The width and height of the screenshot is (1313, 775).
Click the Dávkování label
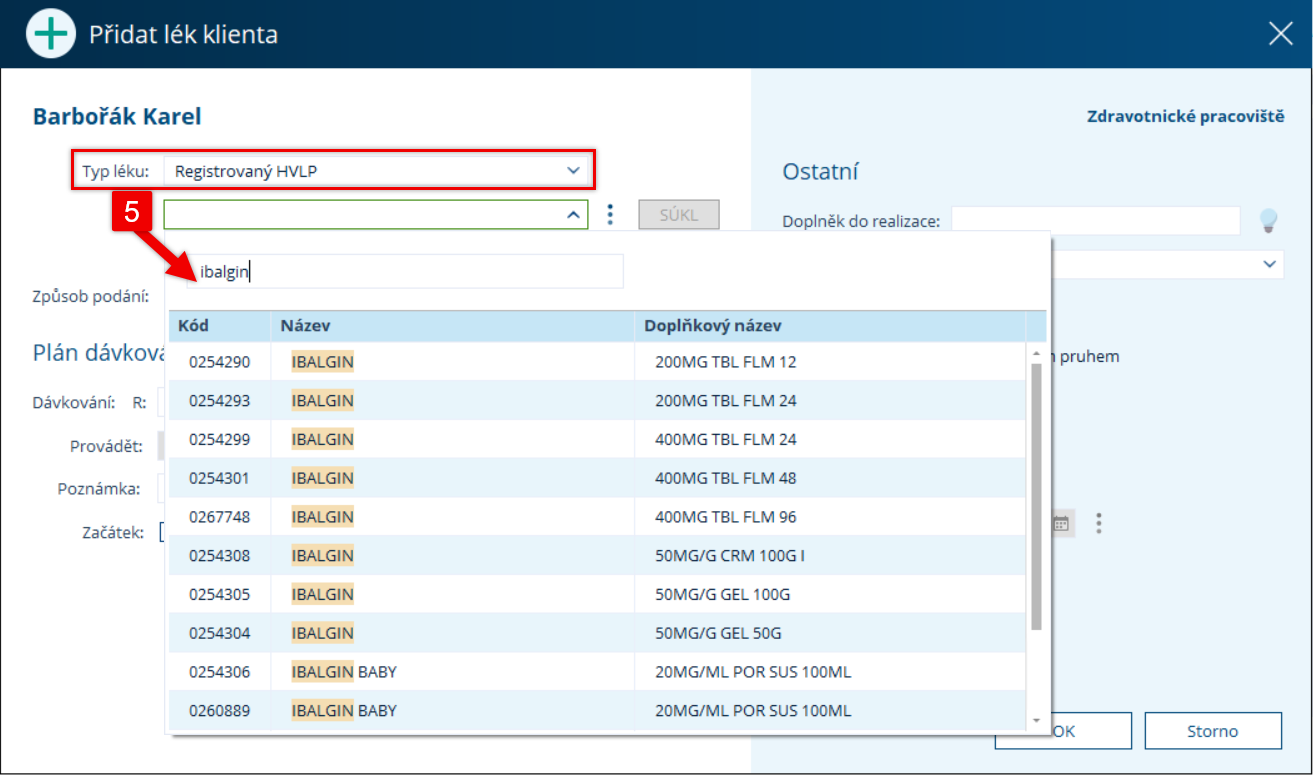[x=73, y=402]
